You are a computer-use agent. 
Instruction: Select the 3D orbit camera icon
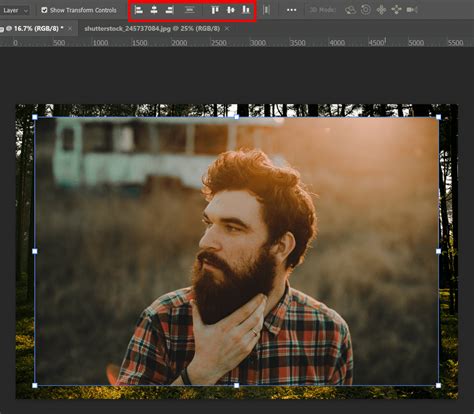350,10
